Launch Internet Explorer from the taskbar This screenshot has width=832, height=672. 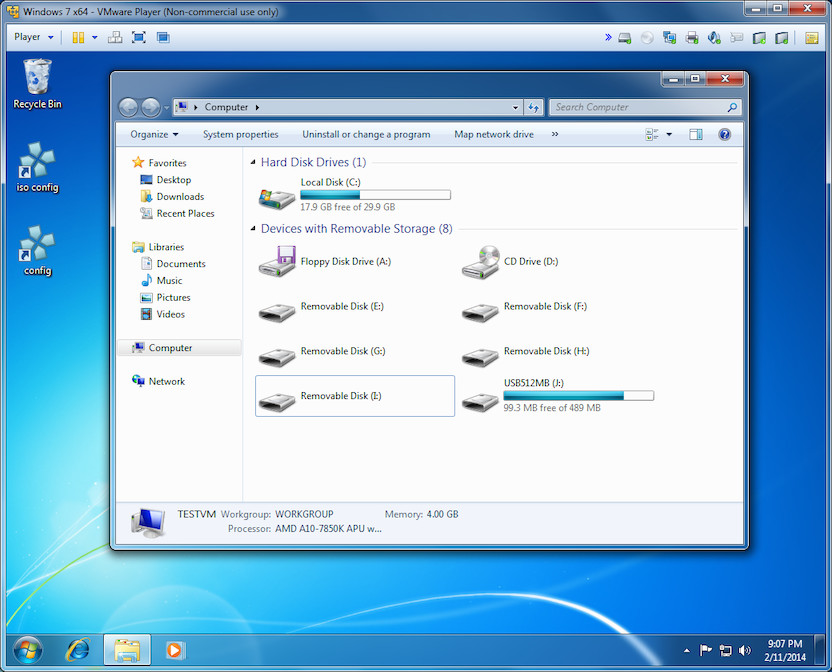(77, 650)
